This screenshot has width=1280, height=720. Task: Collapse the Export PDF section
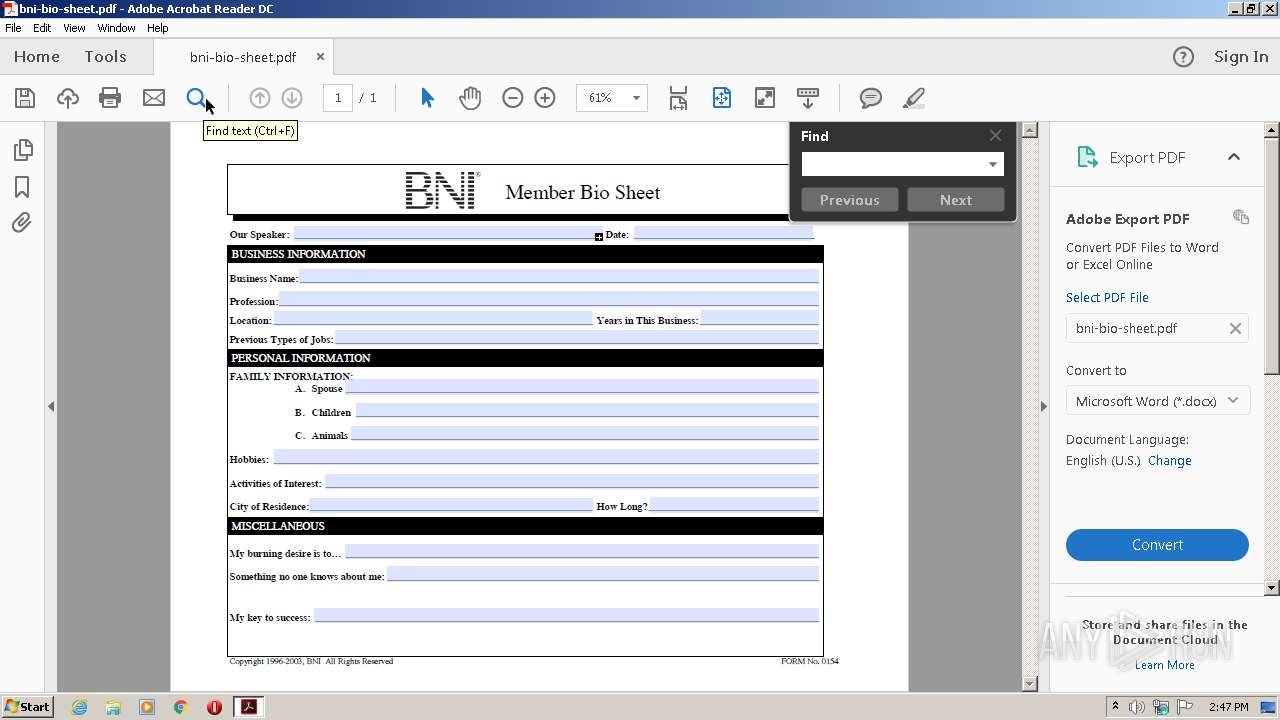coord(1234,157)
